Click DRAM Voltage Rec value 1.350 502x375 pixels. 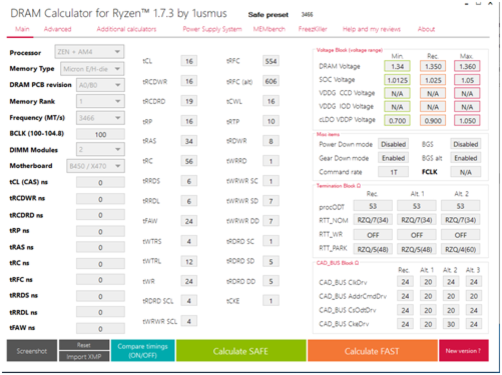pyautogui.click(x=433, y=66)
